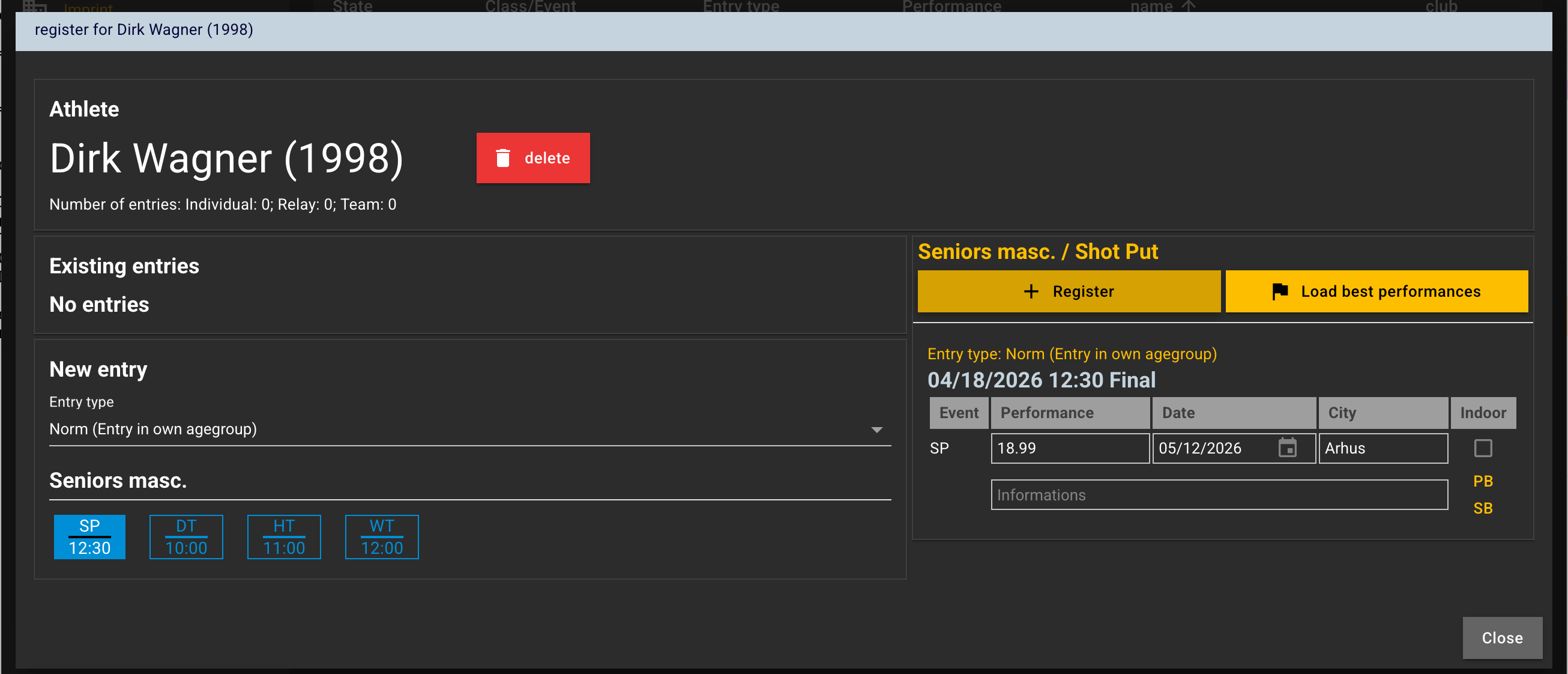Click the trash icon on delete button
The image size is (1568, 674).
pyautogui.click(x=502, y=158)
